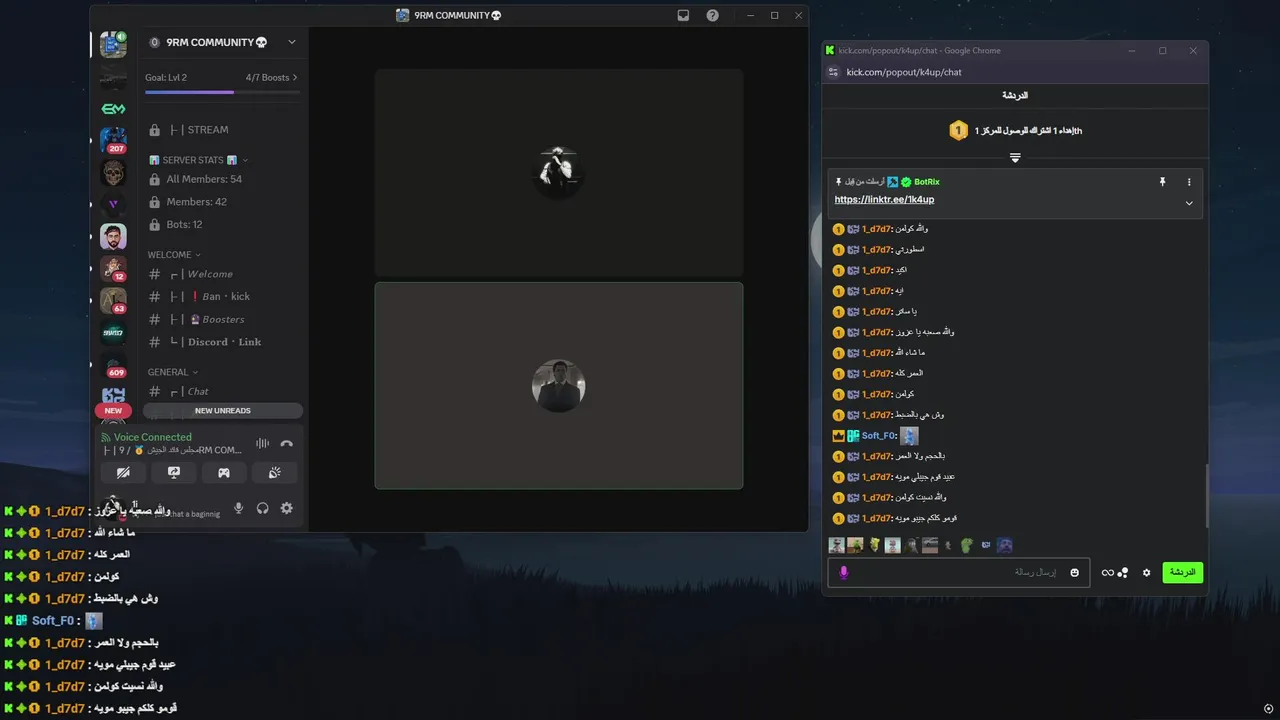The height and width of the screenshot is (720, 1280).
Task: Click the emote image posted by Soft_F0
Action: pos(909,436)
